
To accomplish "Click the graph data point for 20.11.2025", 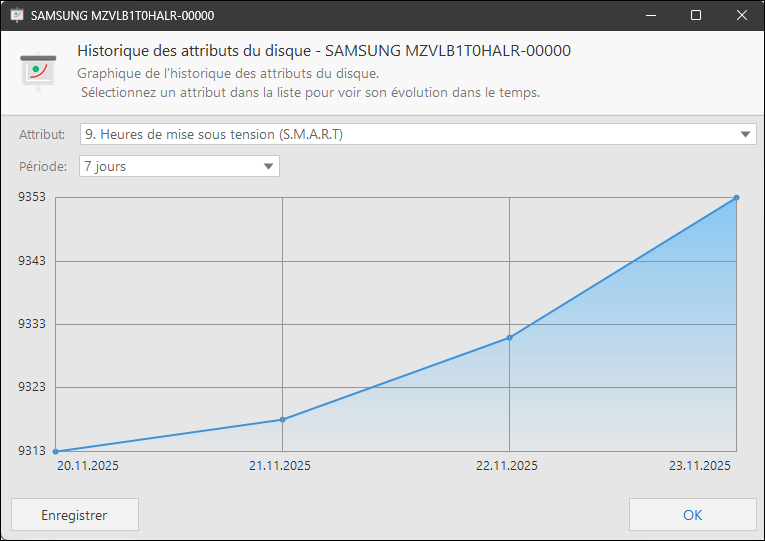I will [x=56, y=451].
